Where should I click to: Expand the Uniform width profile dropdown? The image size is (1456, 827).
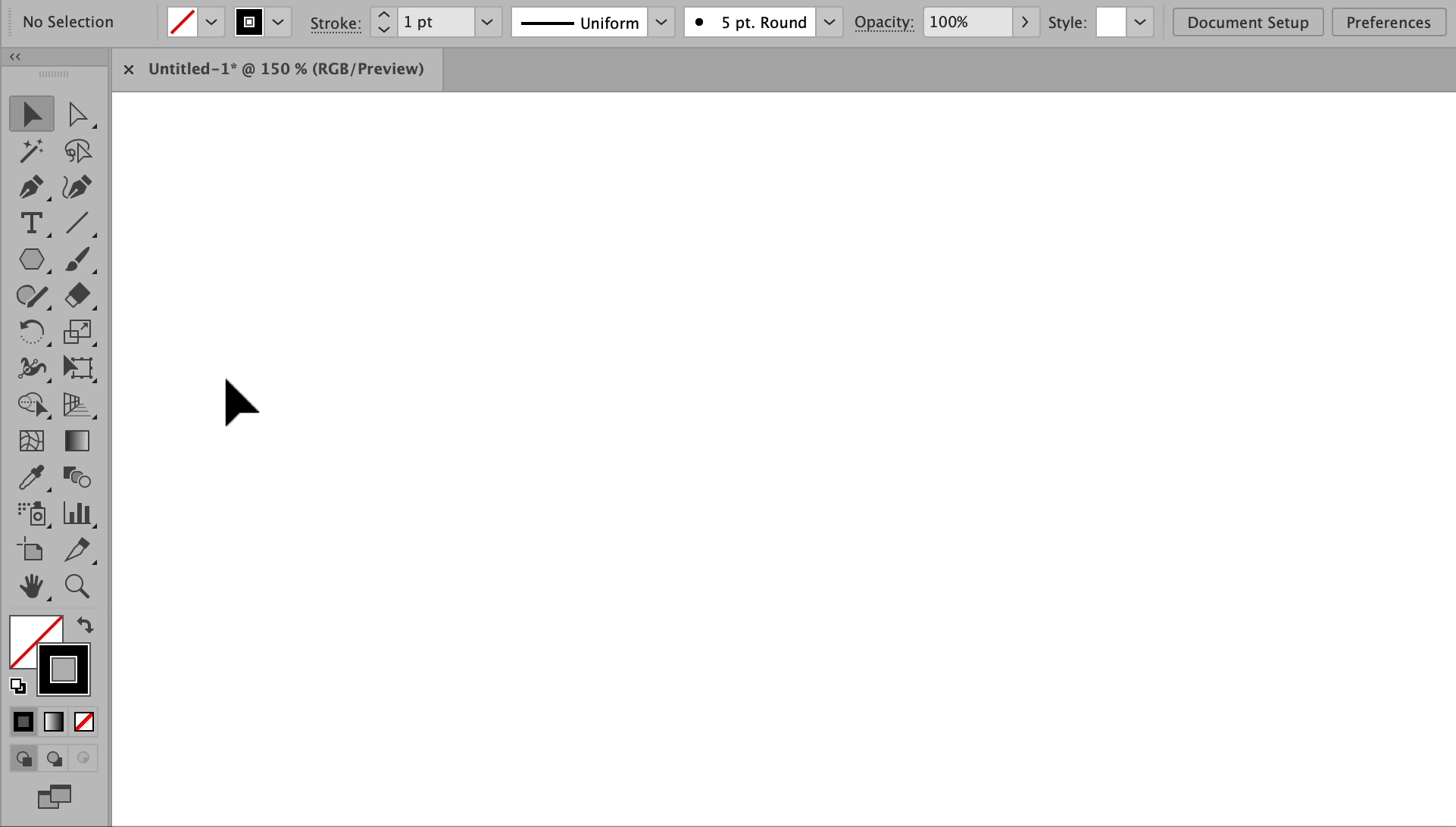point(661,23)
